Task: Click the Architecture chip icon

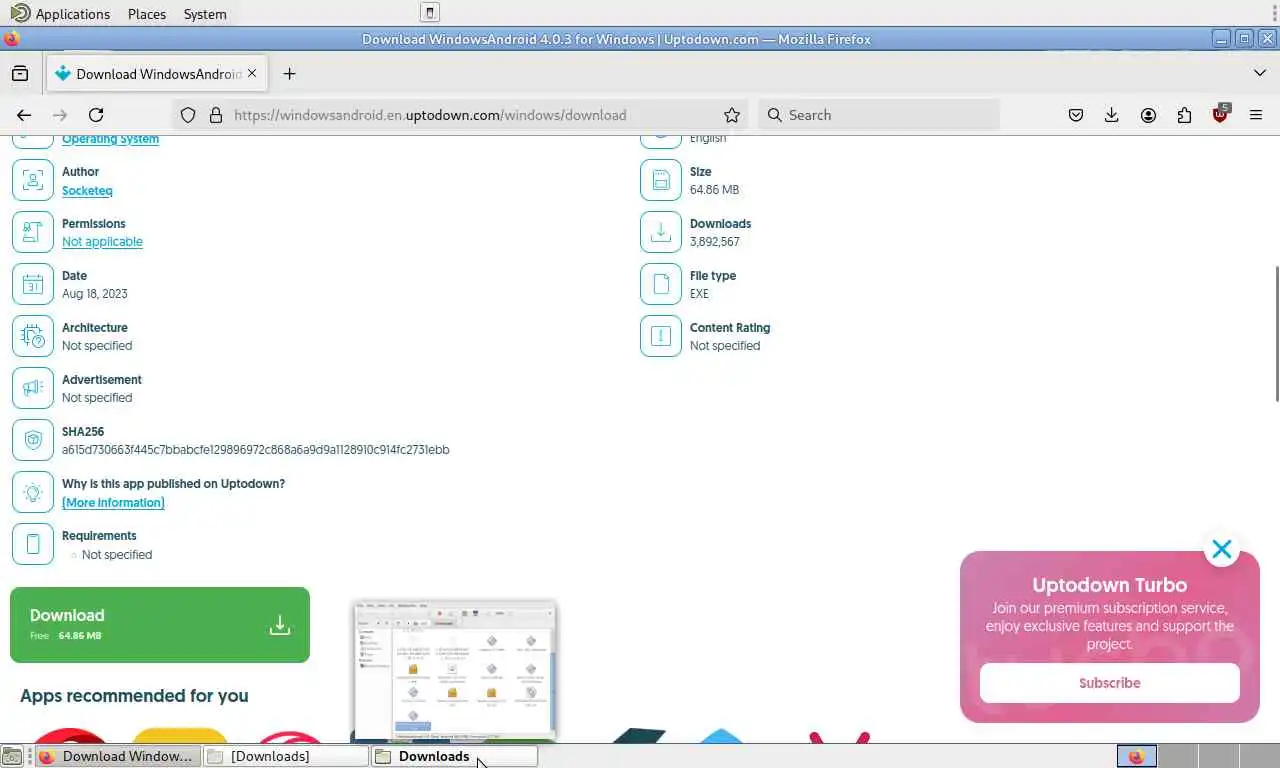Action: click(33, 336)
